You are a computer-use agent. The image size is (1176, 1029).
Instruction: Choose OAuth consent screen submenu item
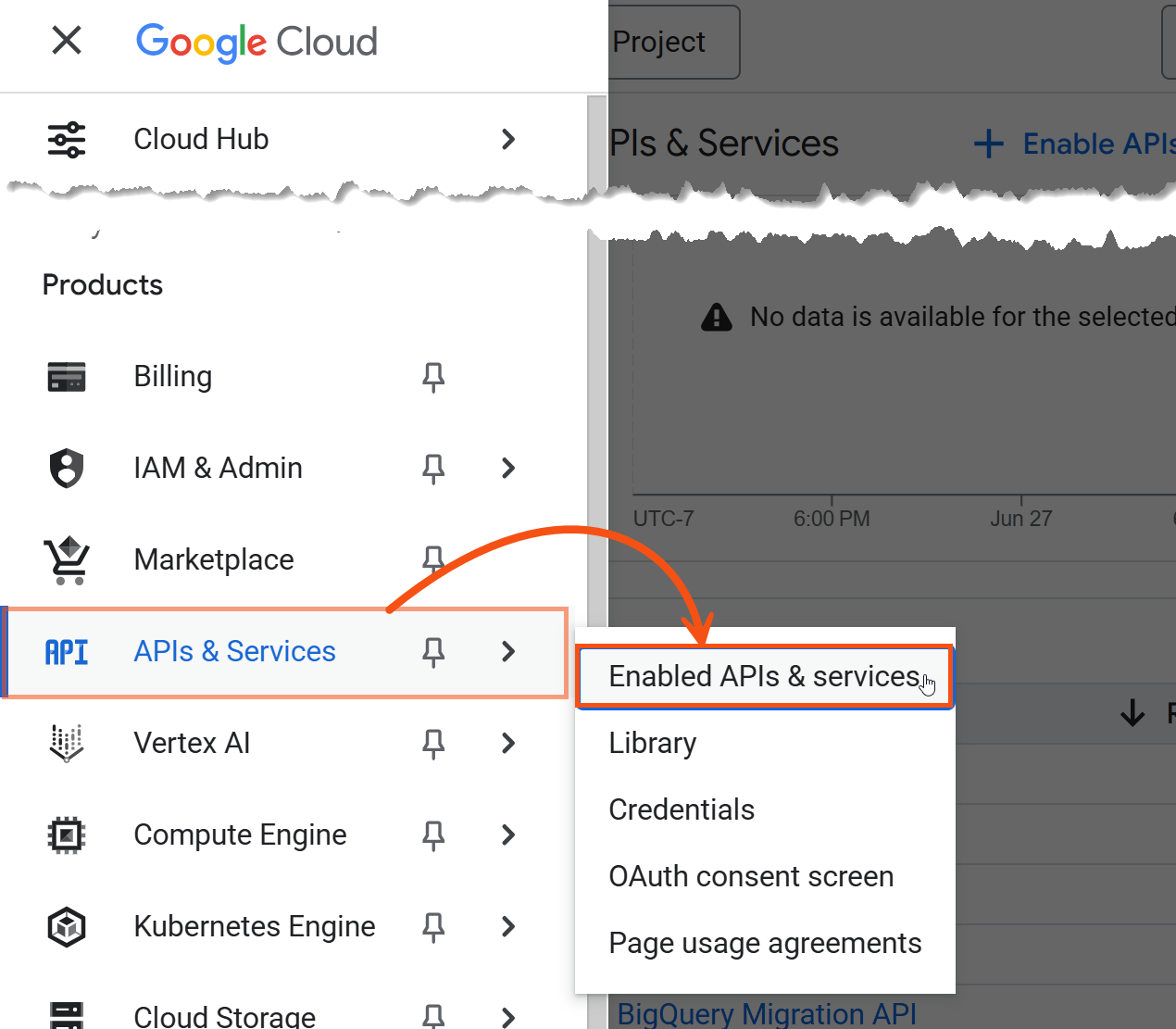765,876
